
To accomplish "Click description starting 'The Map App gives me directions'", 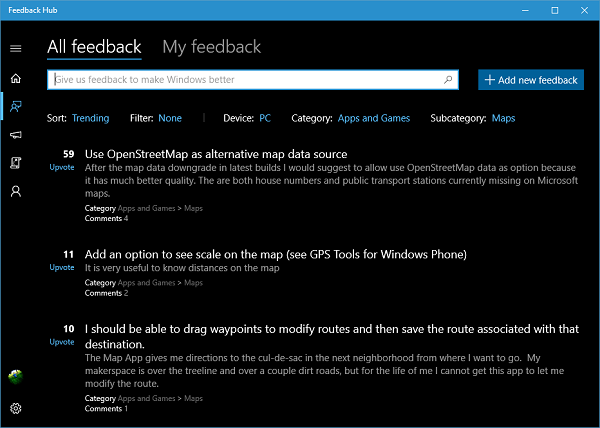I will pos(324,371).
